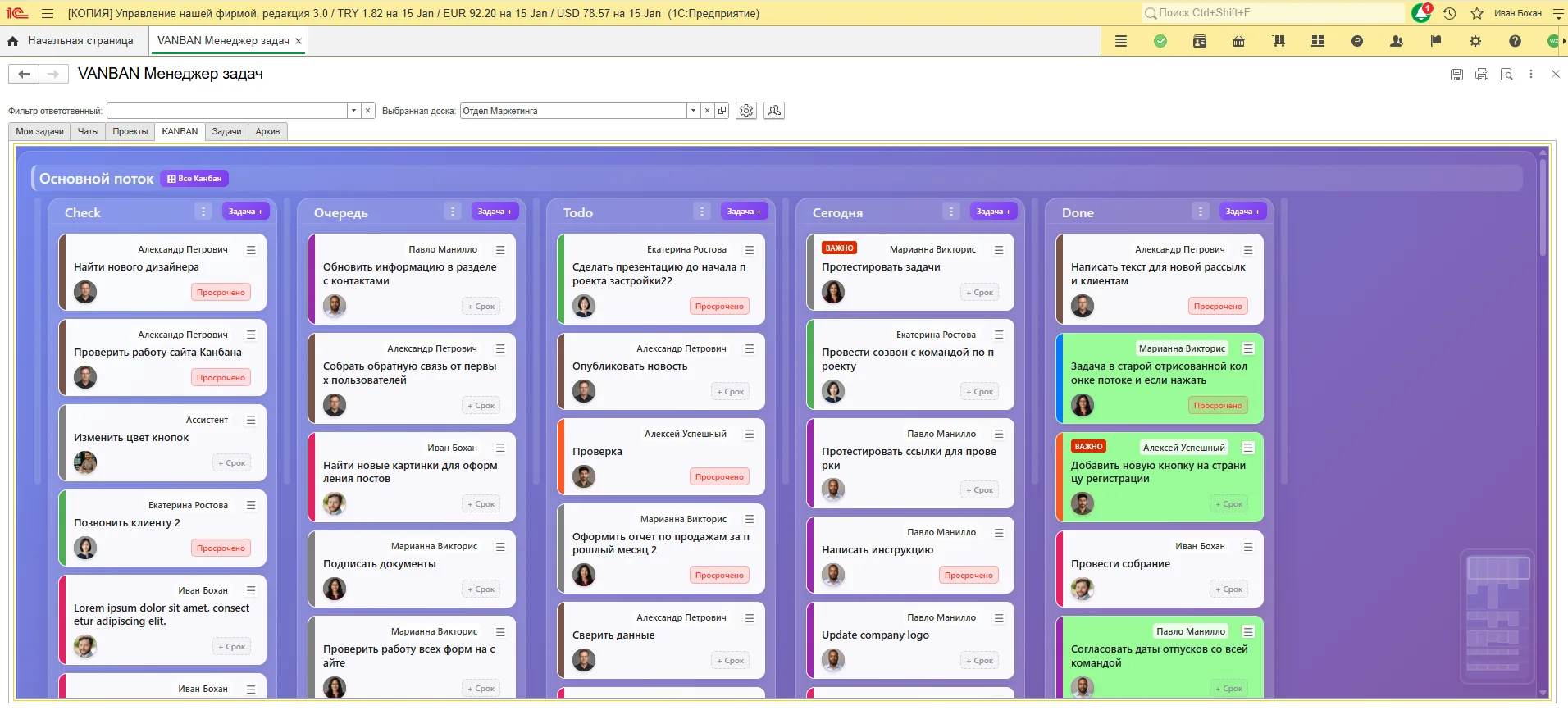
Task: Click the Все Канбан button
Action: click(194, 179)
